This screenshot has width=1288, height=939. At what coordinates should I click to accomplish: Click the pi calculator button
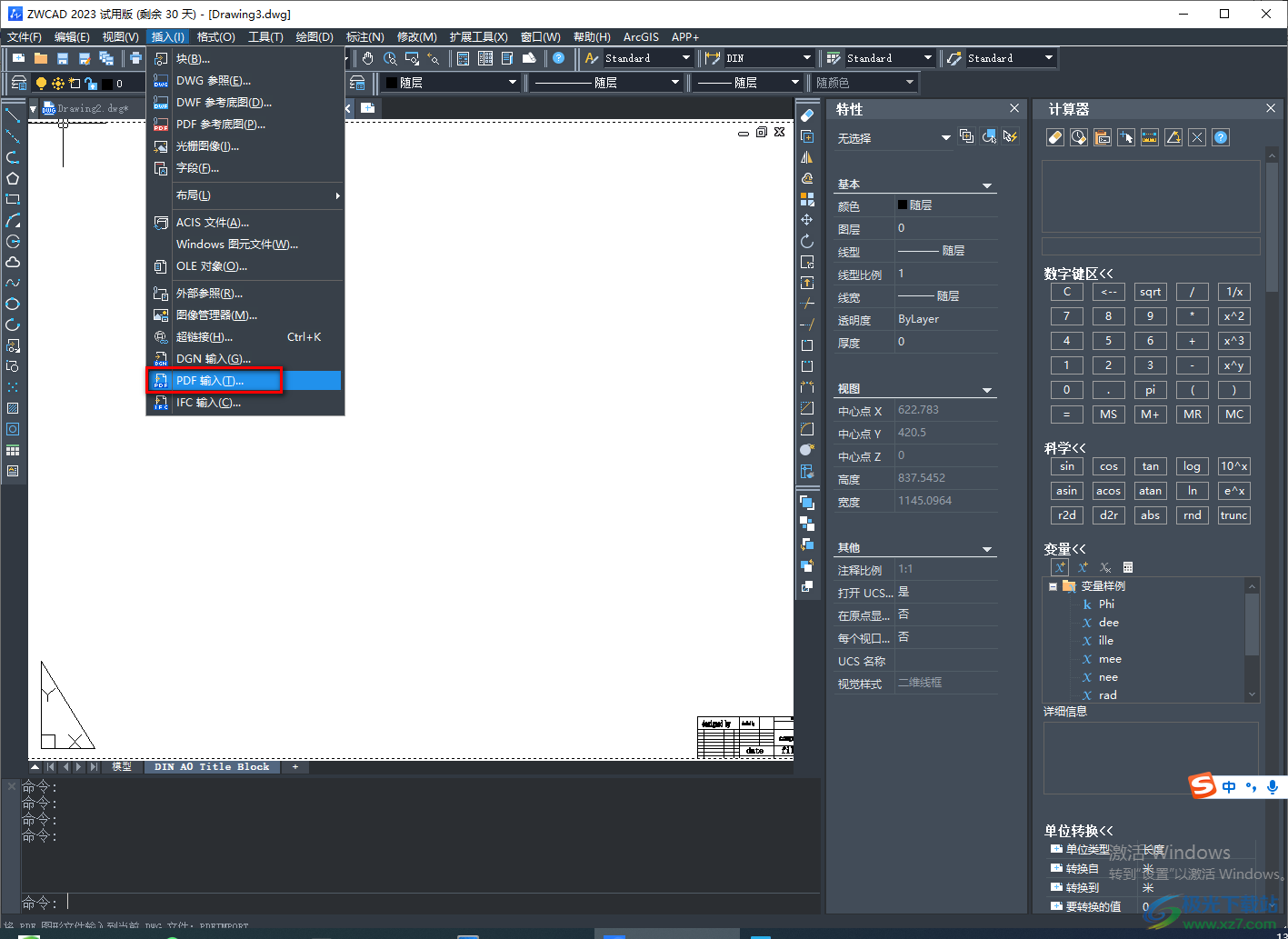pos(1150,390)
